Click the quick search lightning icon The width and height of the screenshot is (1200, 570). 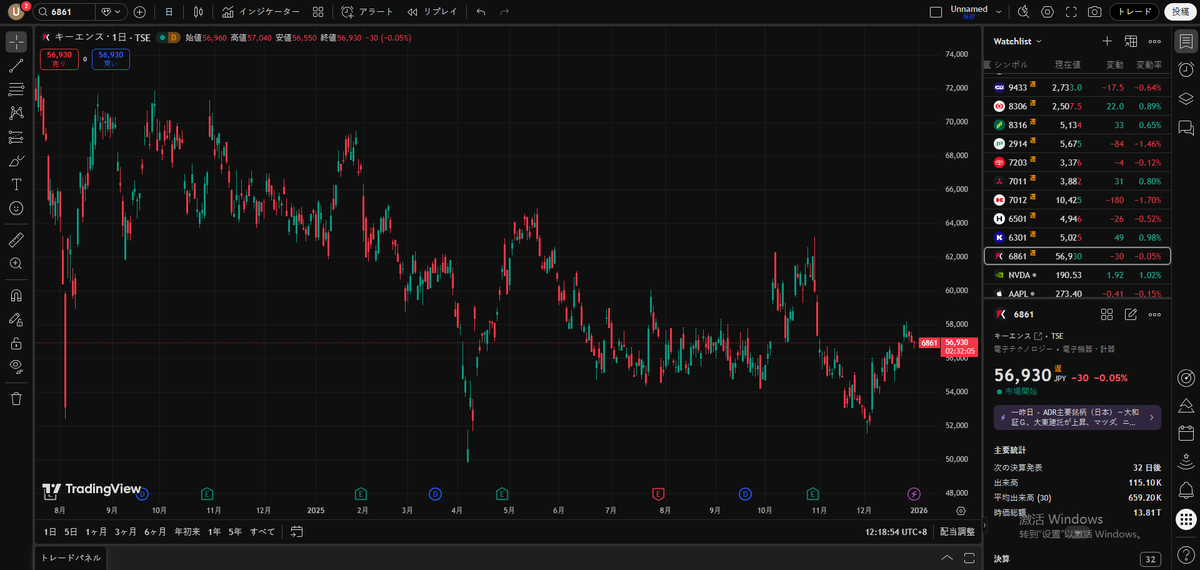1023,12
